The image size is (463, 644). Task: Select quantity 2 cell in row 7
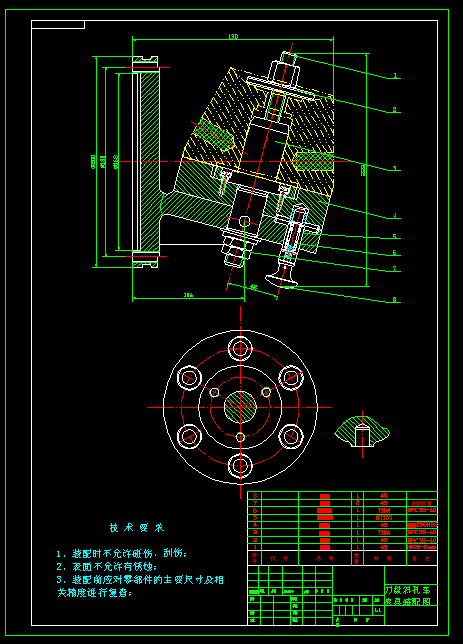coord(358,503)
